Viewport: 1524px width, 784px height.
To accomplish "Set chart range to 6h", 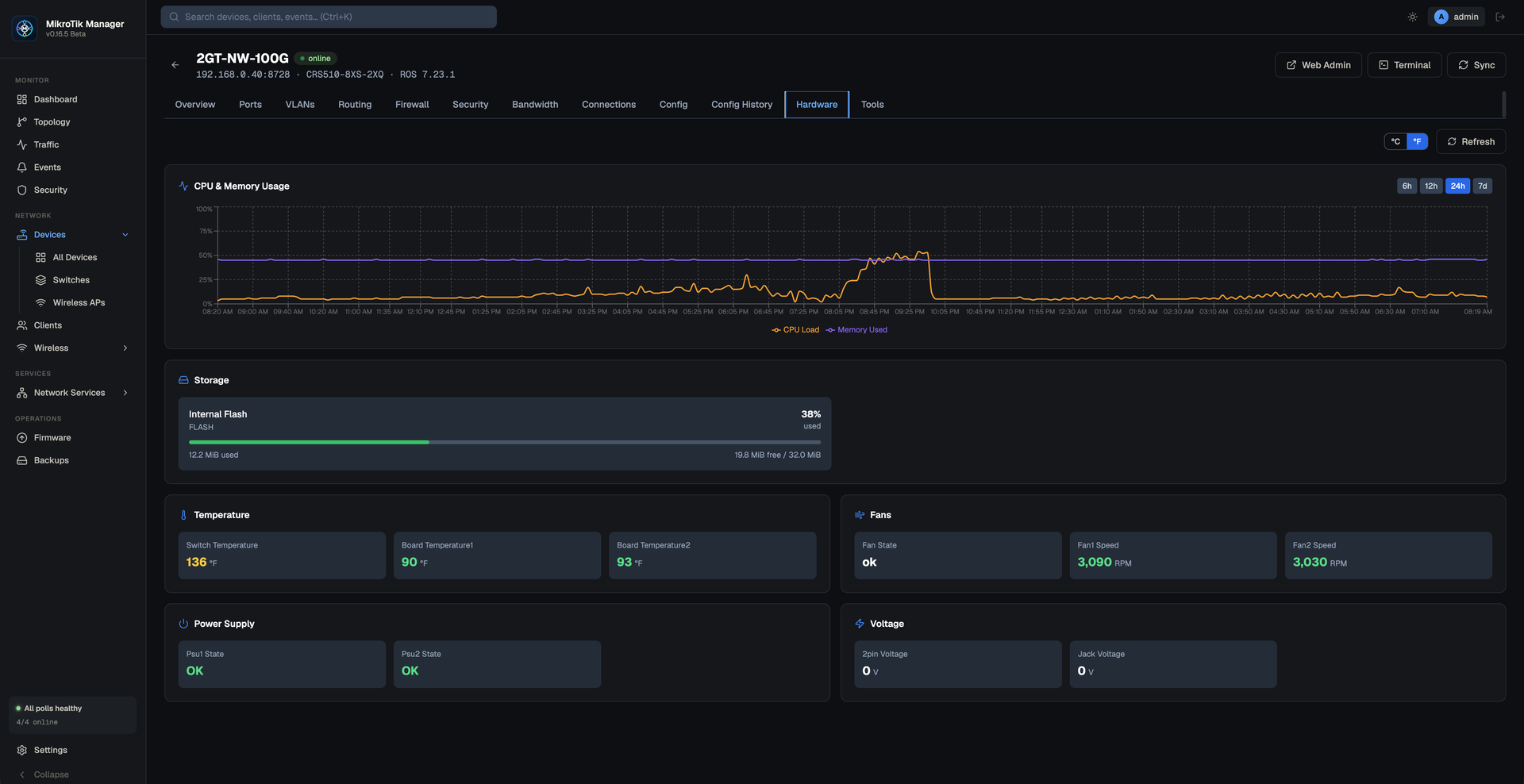I will 1407,186.
